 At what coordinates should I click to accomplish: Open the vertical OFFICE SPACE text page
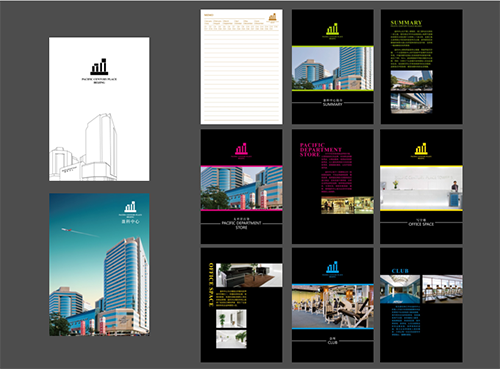(241, 305)
